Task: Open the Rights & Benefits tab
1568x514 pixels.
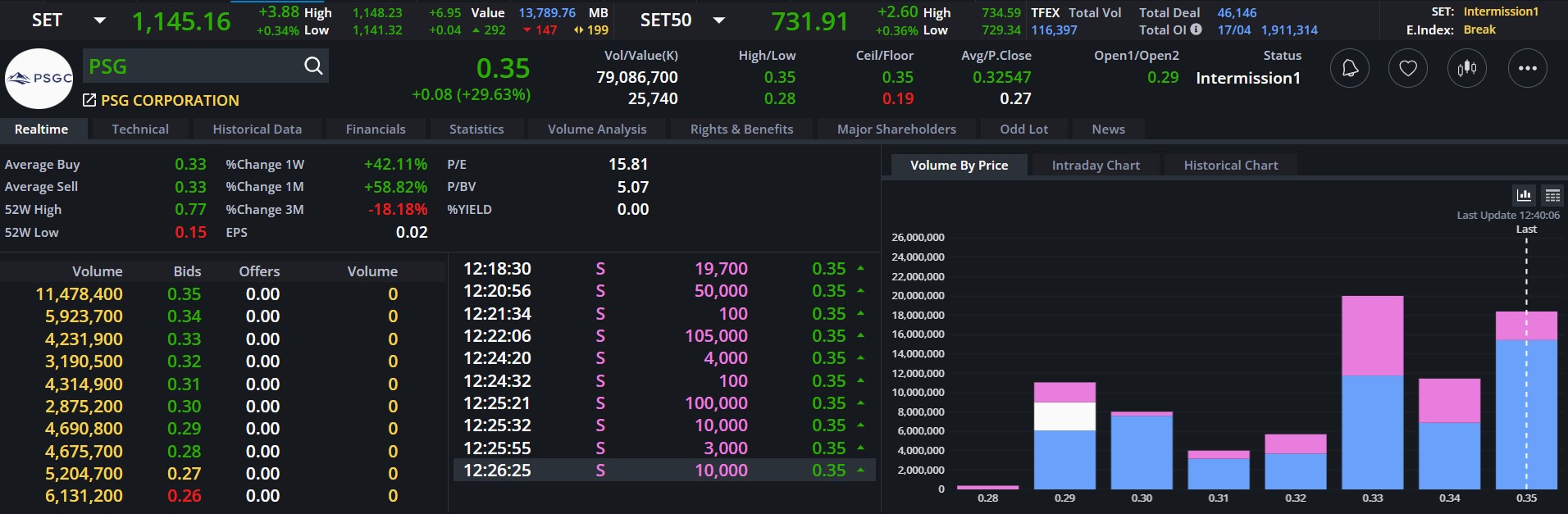Action: (742, 129)
